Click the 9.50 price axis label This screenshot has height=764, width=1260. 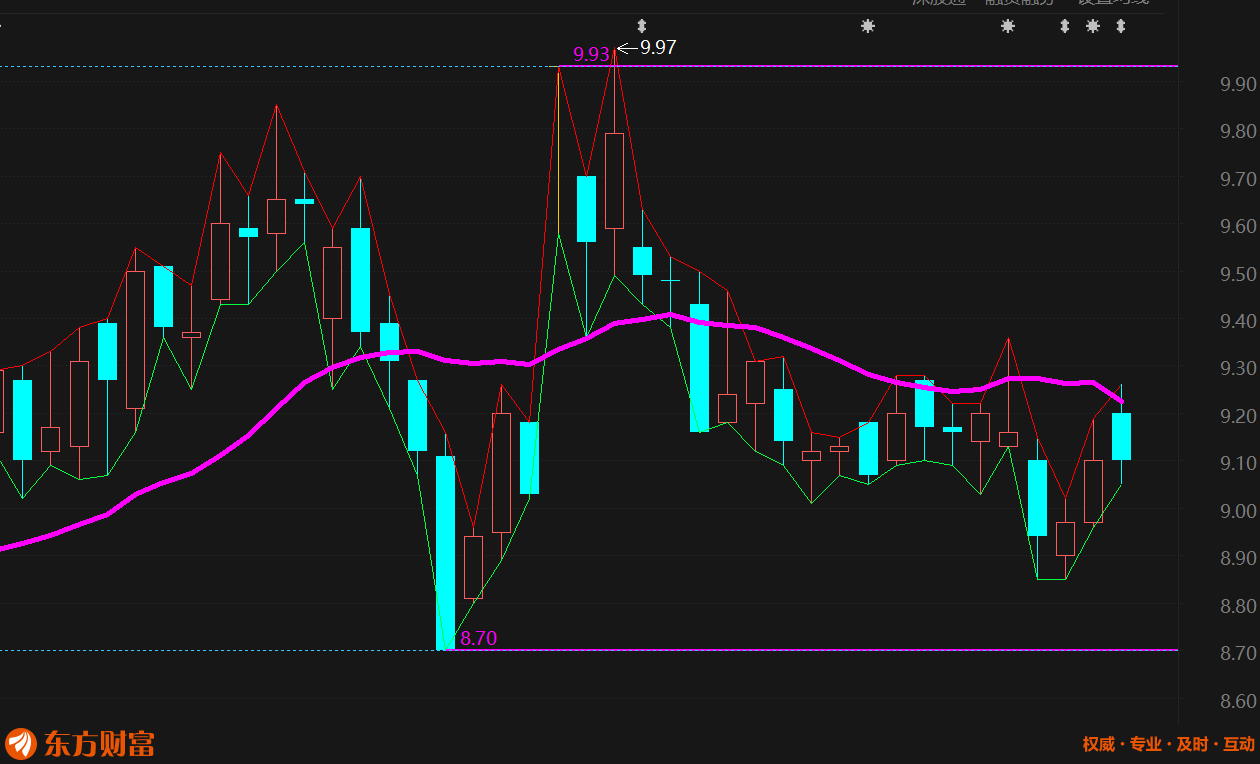click(x=1238, y=274)
